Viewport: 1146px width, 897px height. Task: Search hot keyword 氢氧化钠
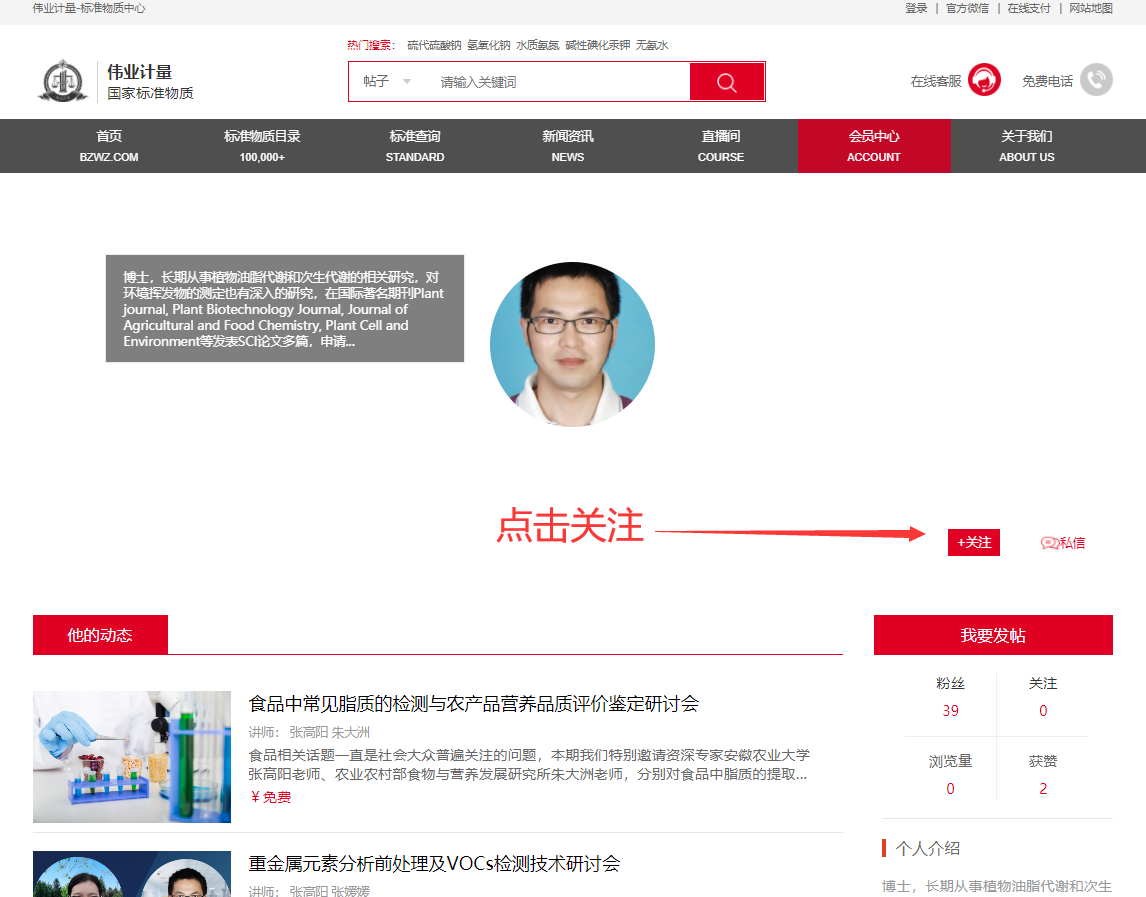pos(489,45)
